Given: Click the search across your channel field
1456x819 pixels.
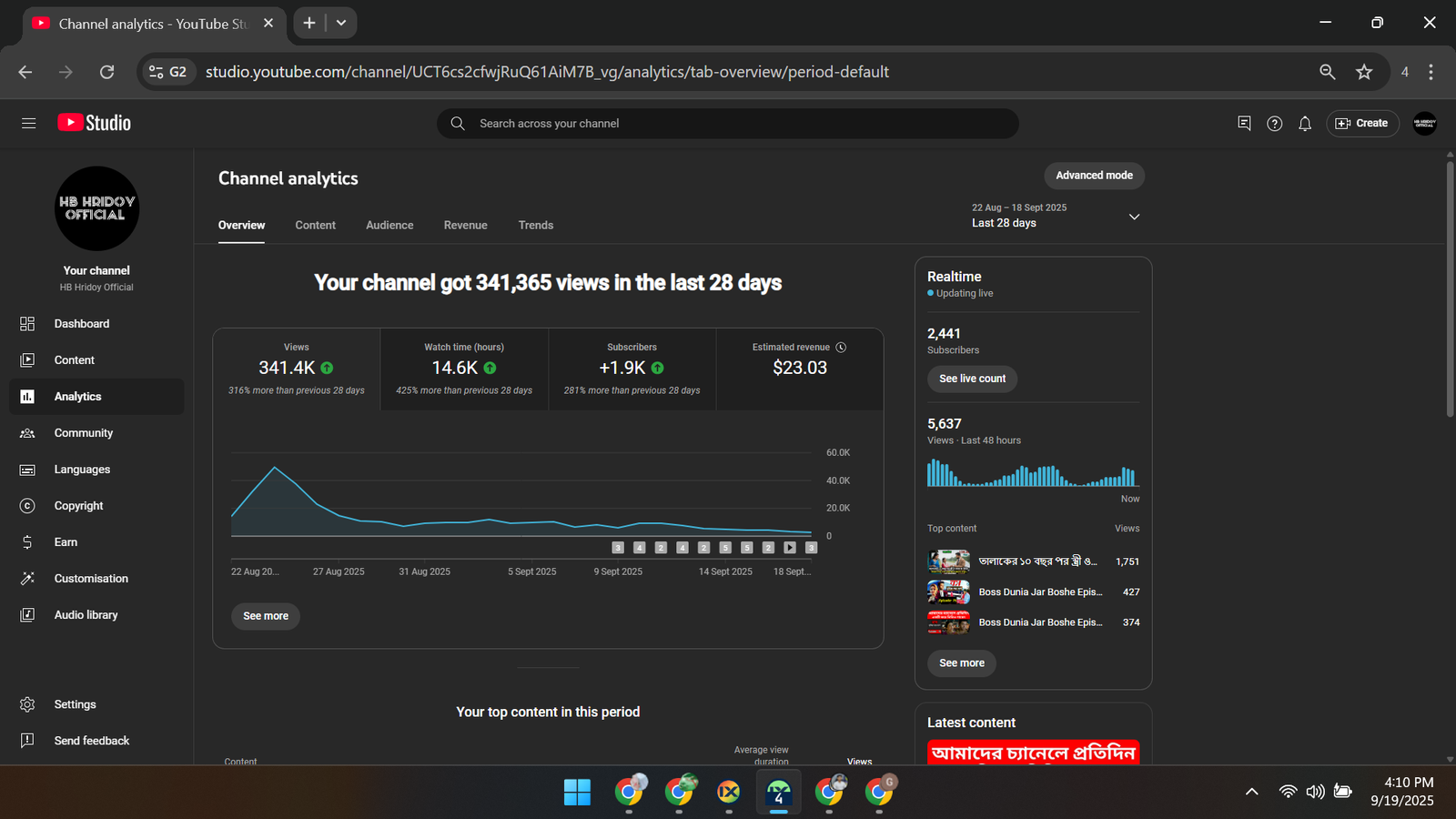Looking at the screenshot, I should click(728, 124).
